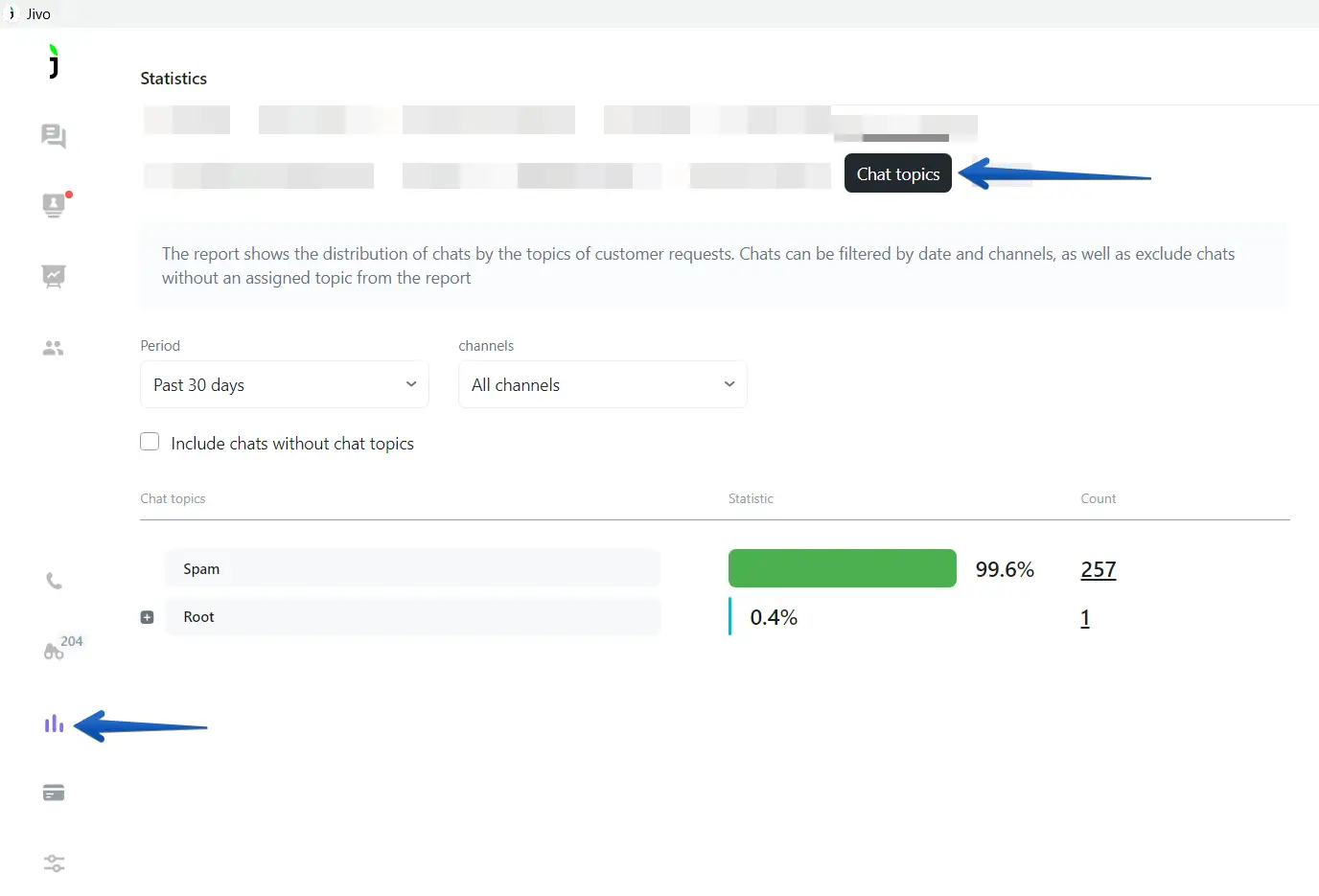Screen dimensions: 1319x896
Task: Open the presentation chart icon in sidebar
Action: point(54,277)
